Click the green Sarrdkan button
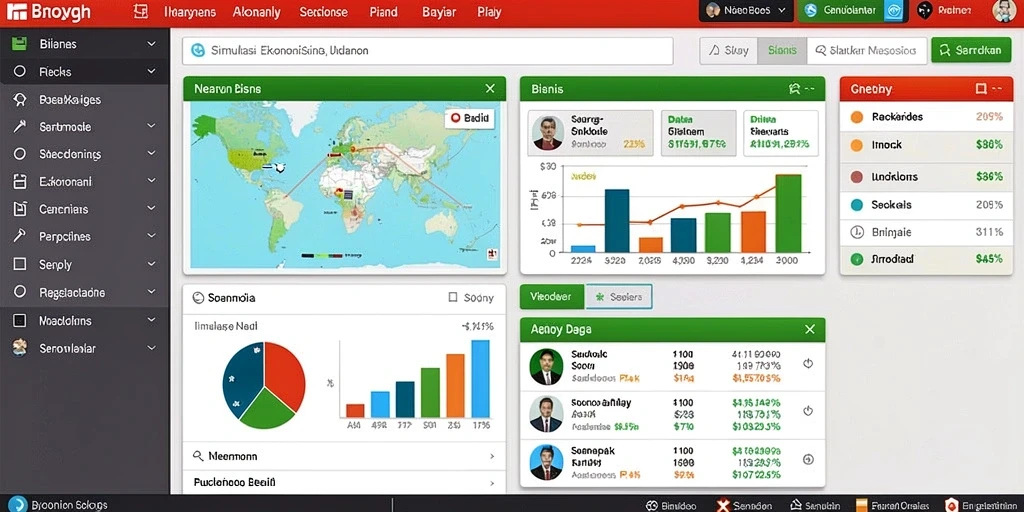 click(970, 50)
